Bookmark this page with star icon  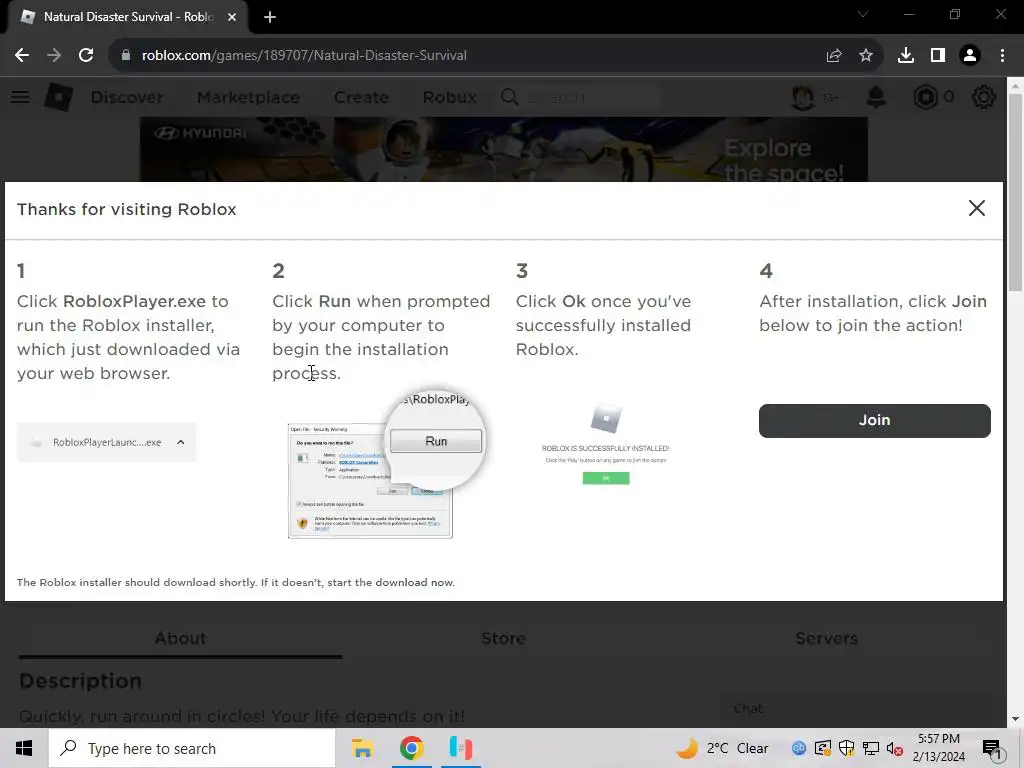tap(866, 56)
